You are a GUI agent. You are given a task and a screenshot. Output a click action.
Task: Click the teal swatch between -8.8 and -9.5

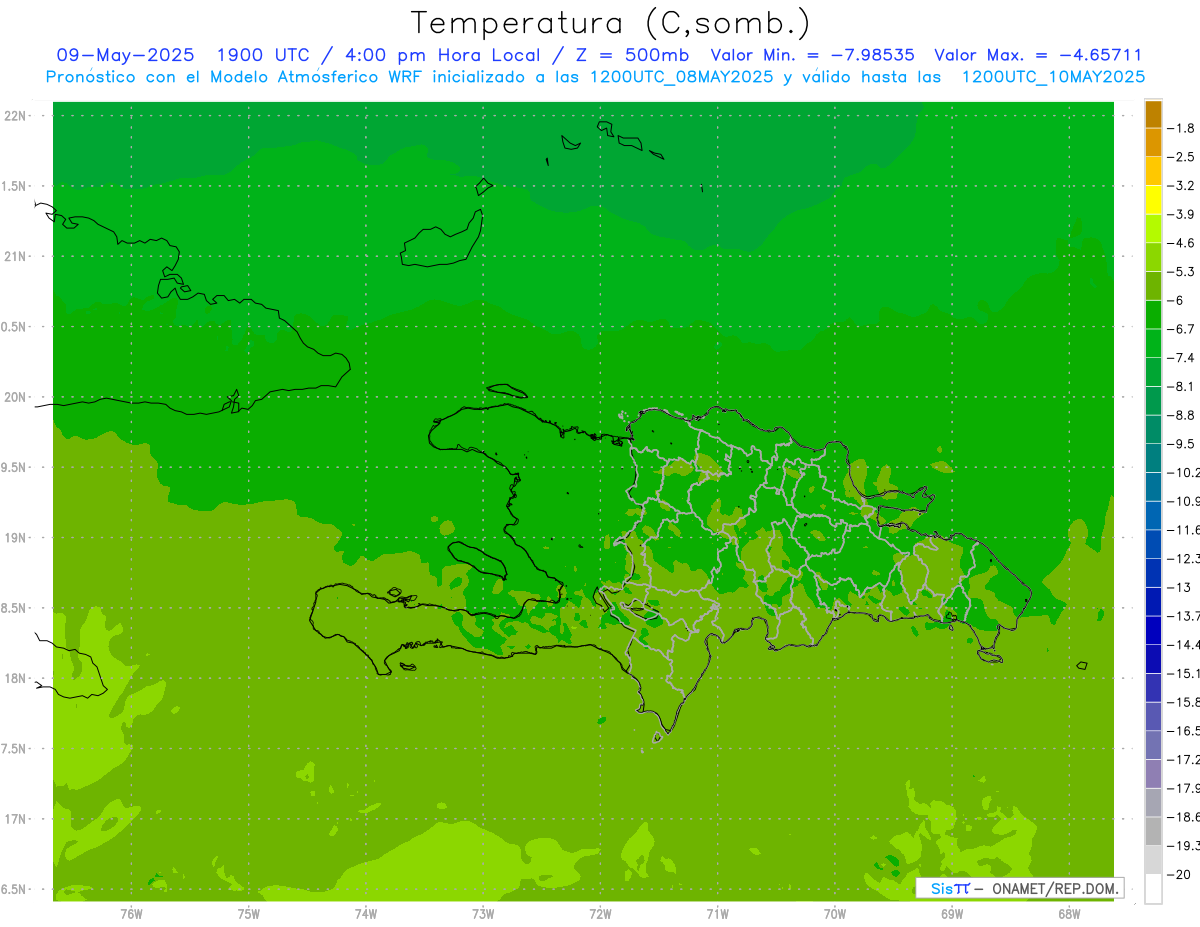(x=1153, y=430)
